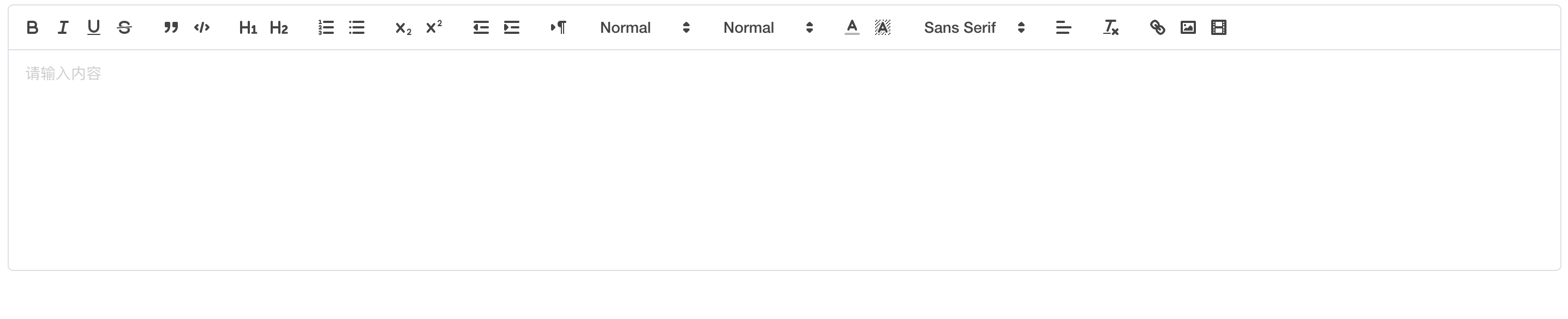1568x319 pixels.
Task: Click into the editor content area
Action: [x=784, y=160]
